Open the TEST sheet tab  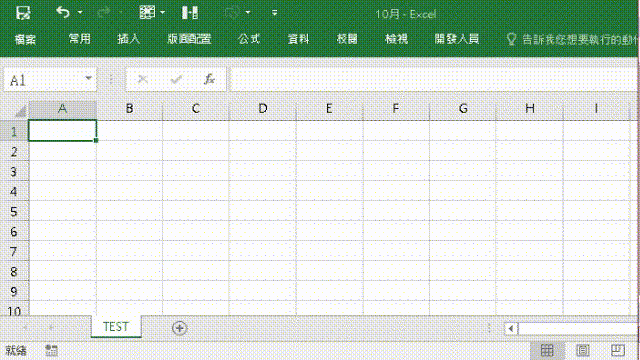[116, 327]
